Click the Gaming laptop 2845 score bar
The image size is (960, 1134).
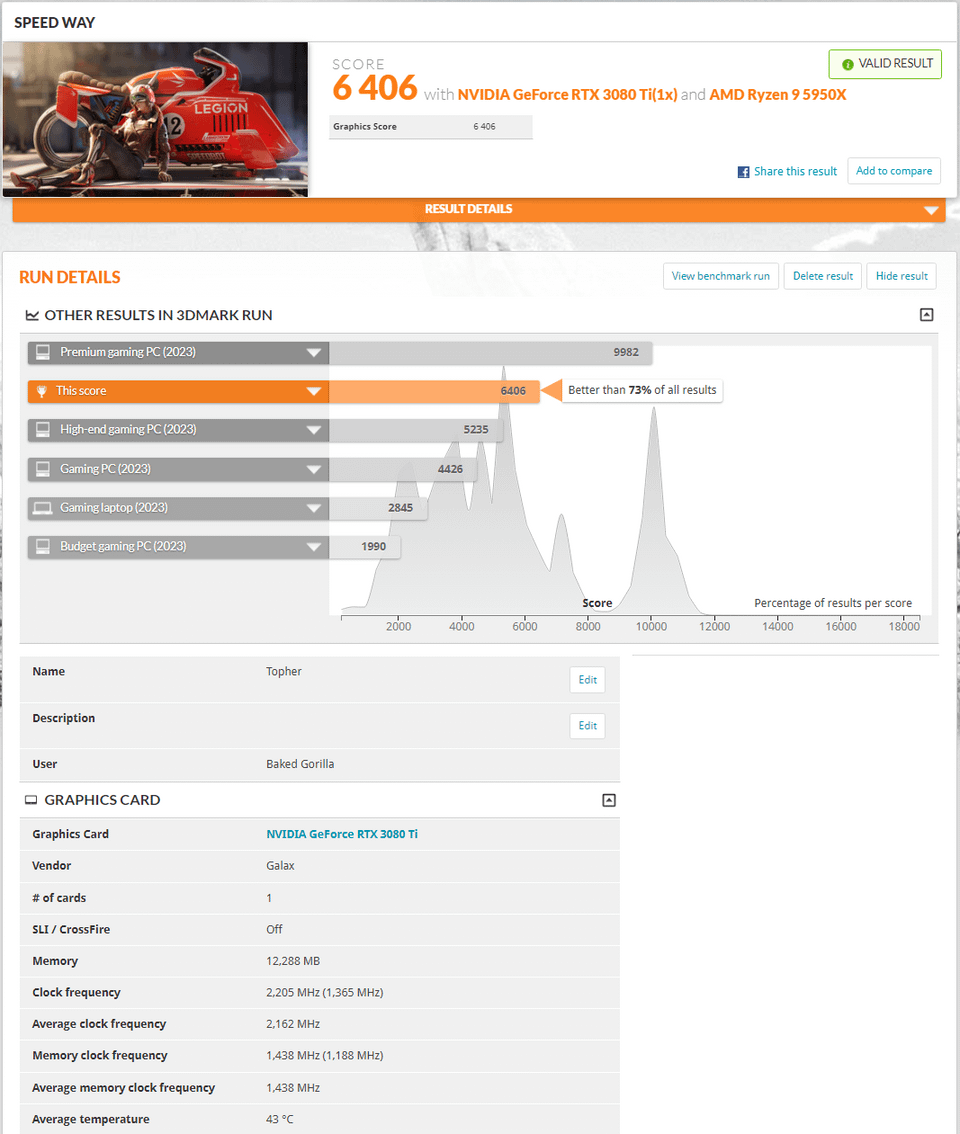tap(378, 508)
